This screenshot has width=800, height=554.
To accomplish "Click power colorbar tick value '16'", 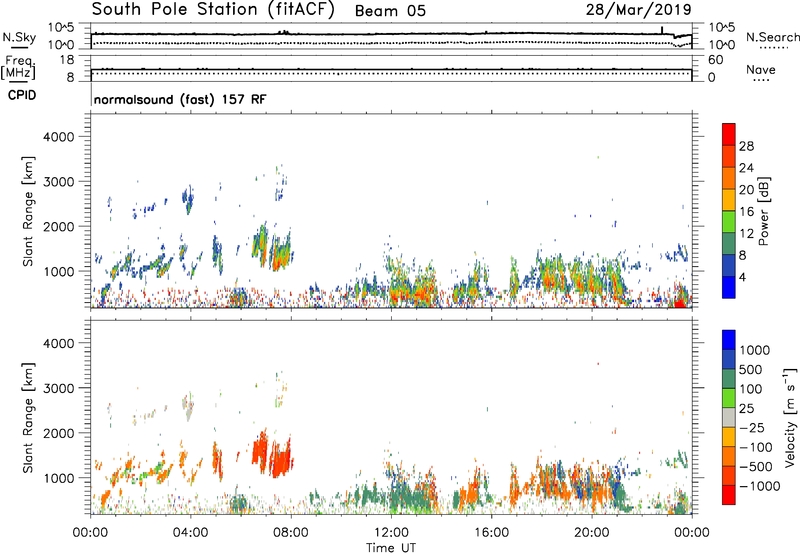I will (746, 212).
